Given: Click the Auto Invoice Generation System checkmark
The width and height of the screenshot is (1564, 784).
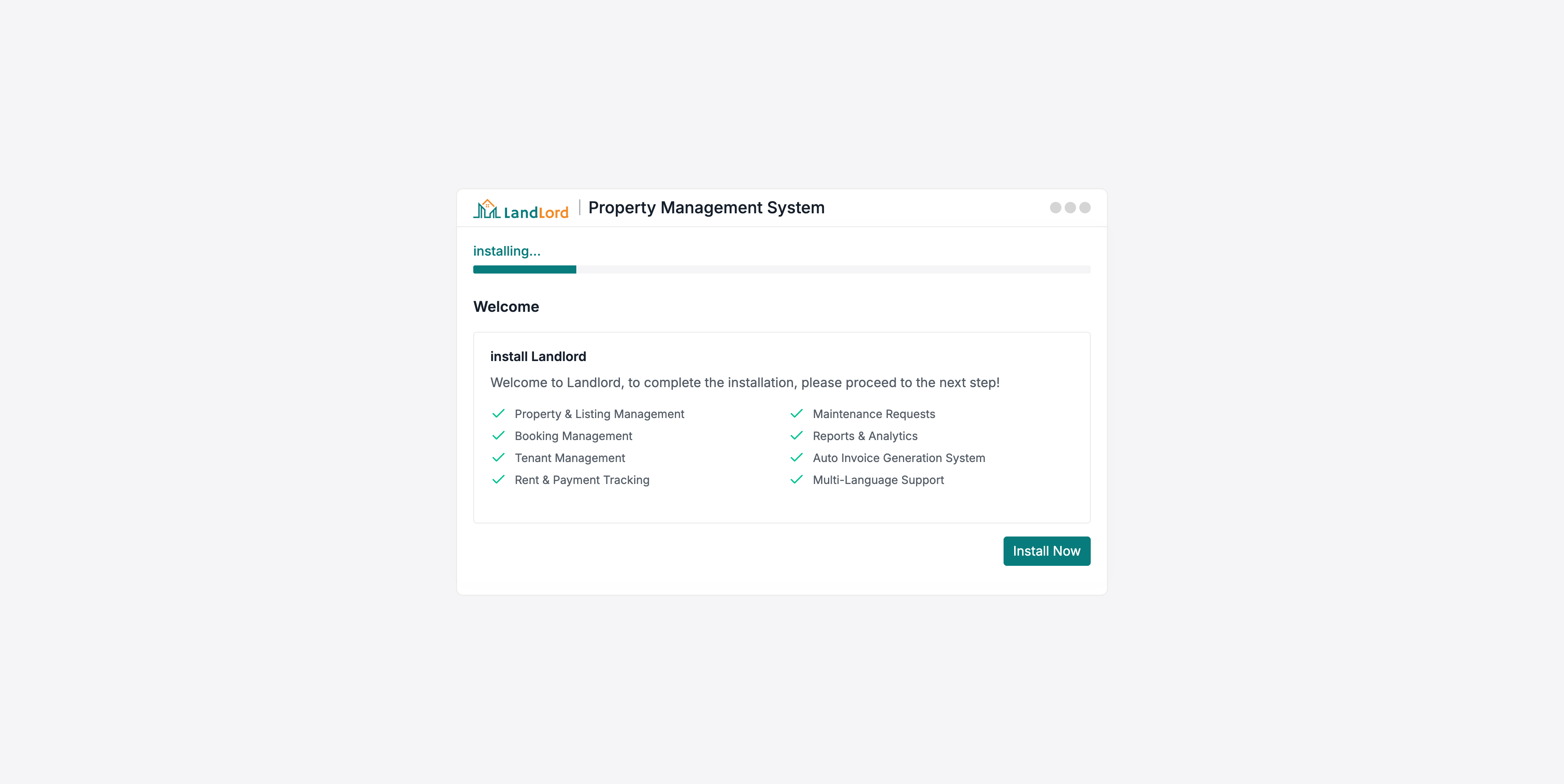Looking at the screenshot, I should [x=797, y=458].
